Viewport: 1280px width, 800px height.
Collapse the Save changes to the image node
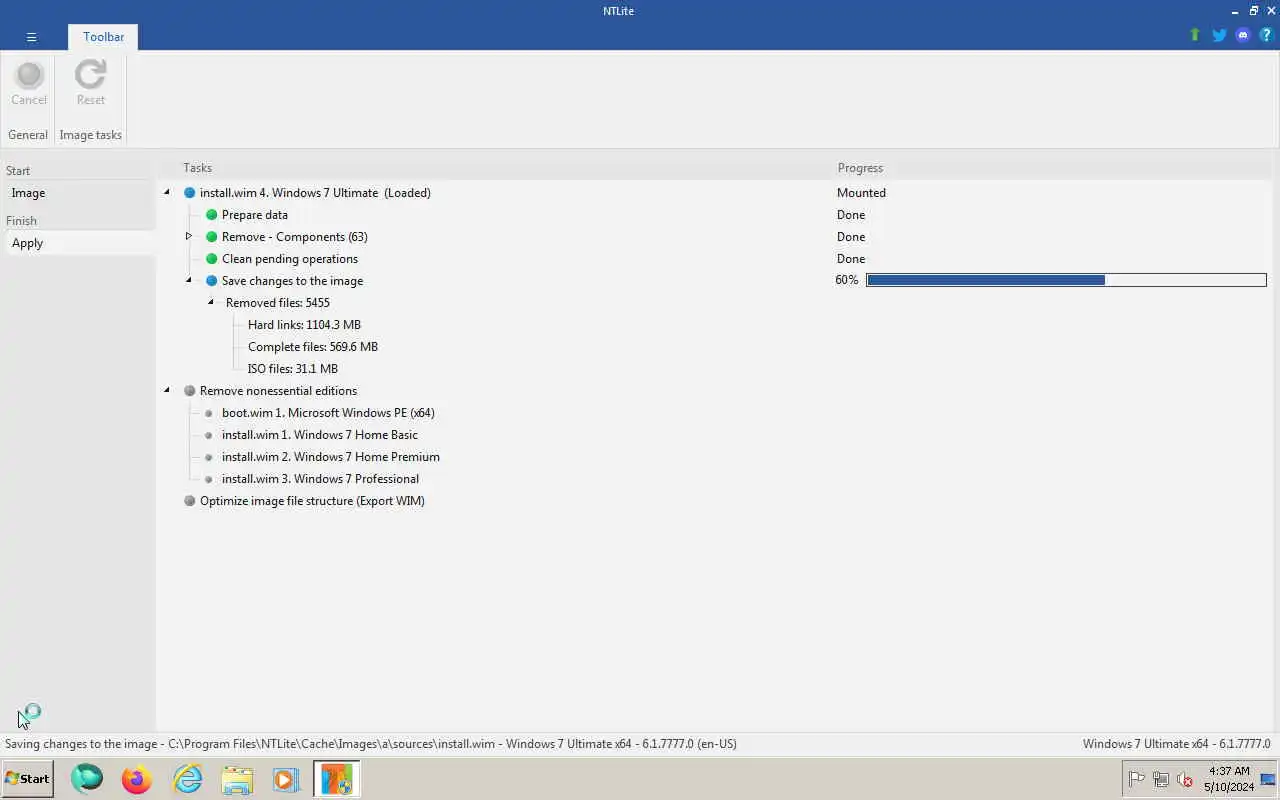pos(188,280)
